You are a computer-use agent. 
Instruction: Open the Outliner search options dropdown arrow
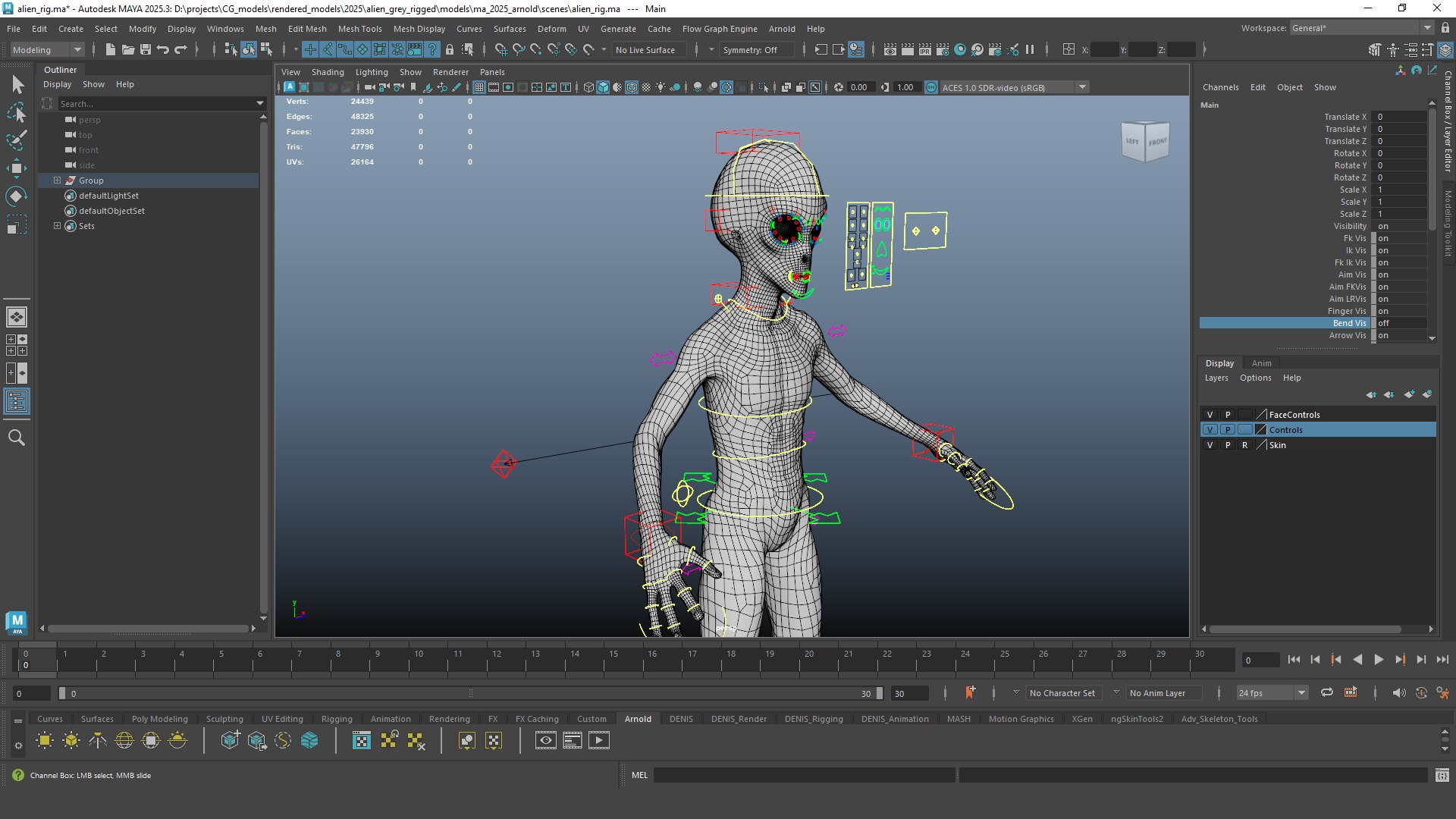pos(260,103)
